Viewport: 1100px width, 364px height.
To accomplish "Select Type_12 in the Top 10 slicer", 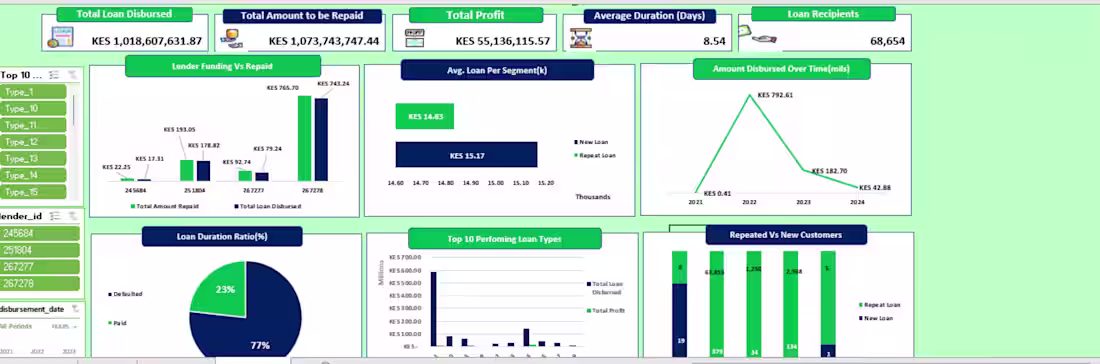I will tap(34, 142).
